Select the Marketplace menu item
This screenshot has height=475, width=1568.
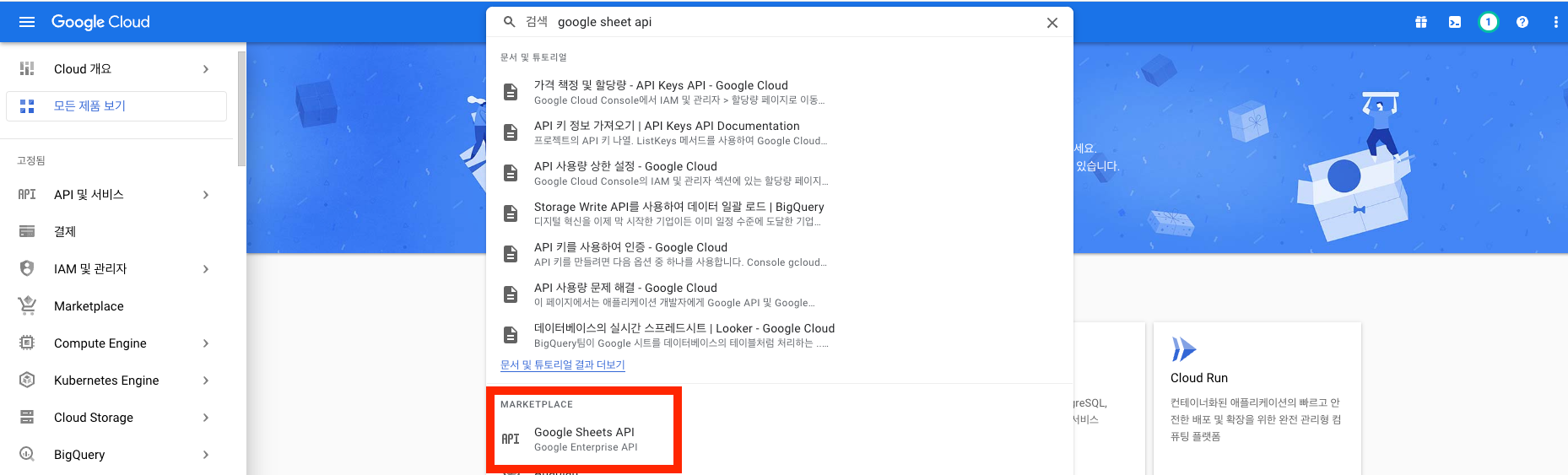[116, 305]
